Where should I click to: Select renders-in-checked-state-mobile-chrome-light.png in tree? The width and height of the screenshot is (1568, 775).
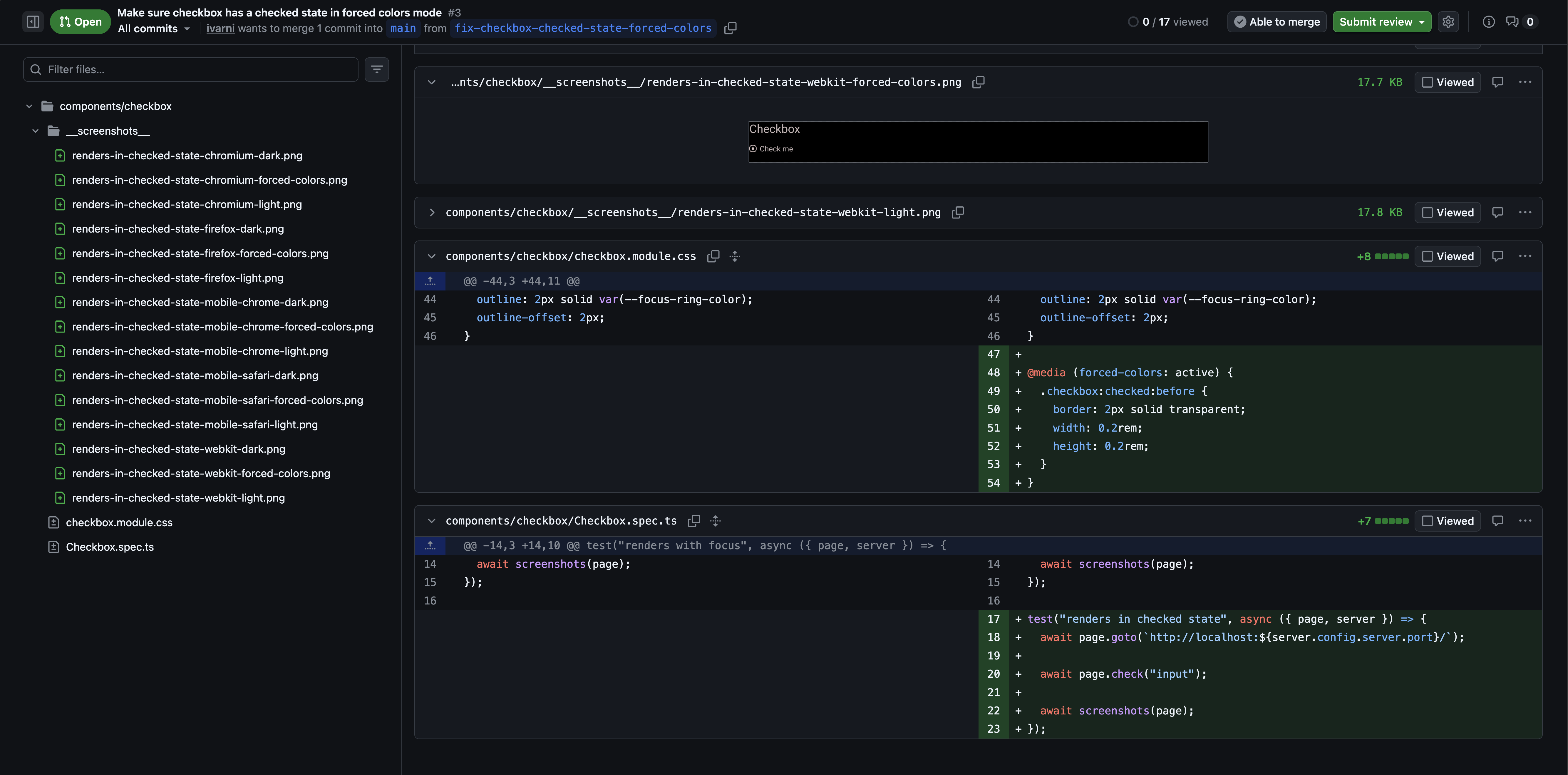200,351
